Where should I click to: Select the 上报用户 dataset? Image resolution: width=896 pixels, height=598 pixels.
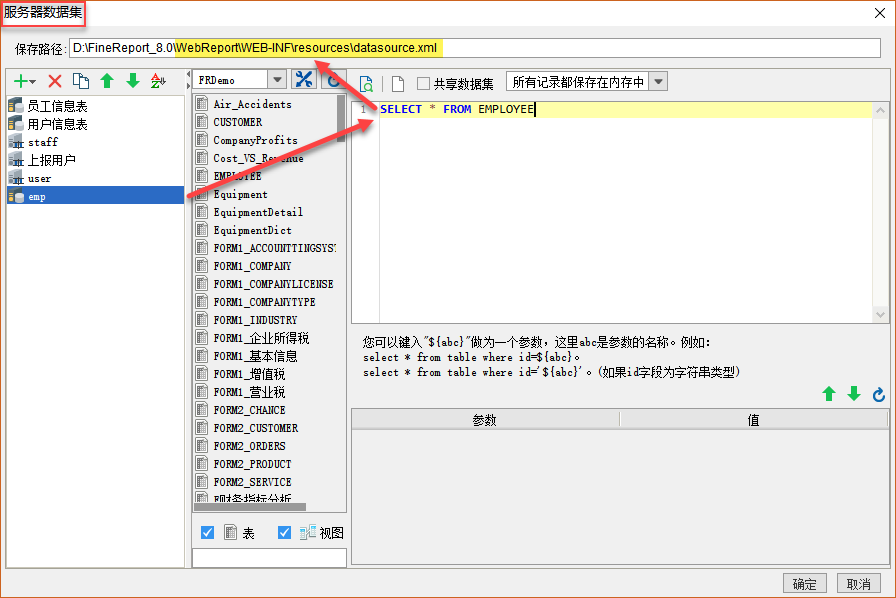pyautogui.click(x=95, y=160)
